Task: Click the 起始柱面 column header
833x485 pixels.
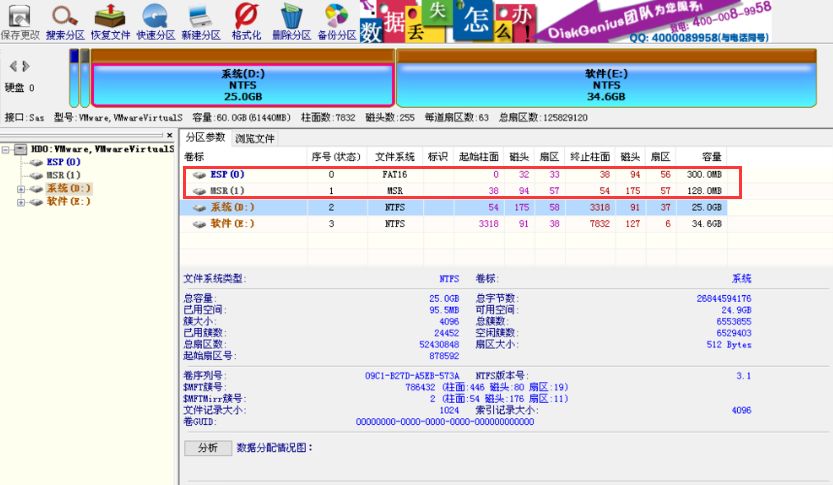Action: coord(479,157)
